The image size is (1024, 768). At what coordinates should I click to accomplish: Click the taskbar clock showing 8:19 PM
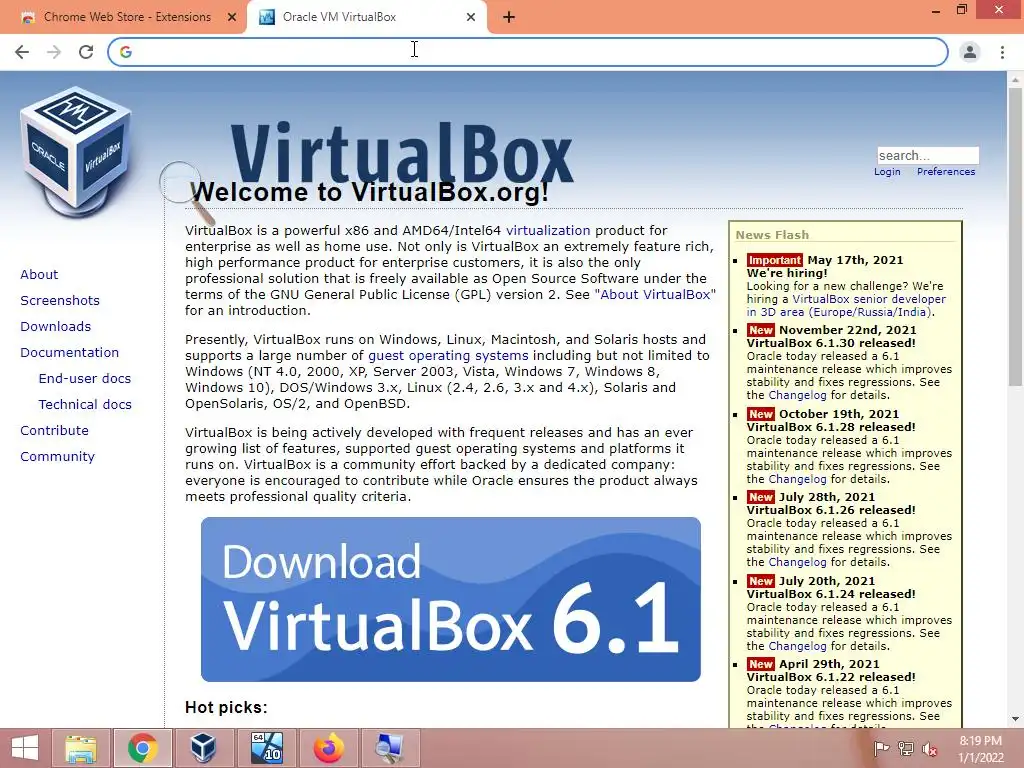(981, 749)
